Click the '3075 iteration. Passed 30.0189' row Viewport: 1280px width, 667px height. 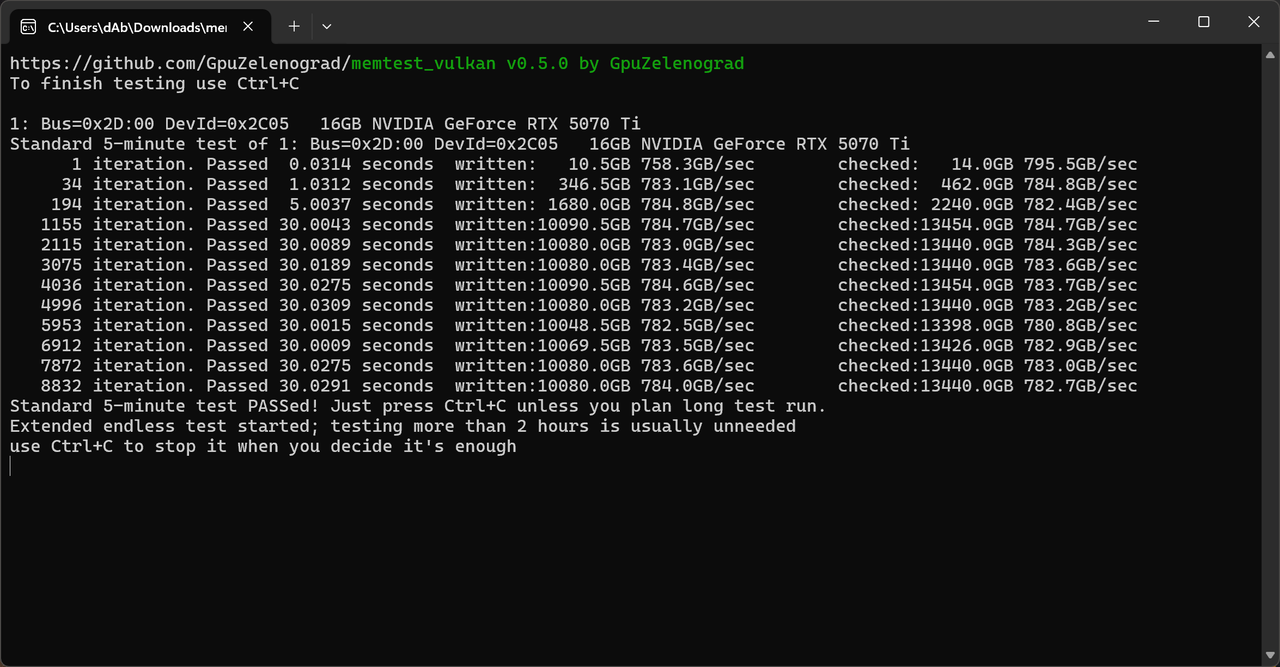574,265
